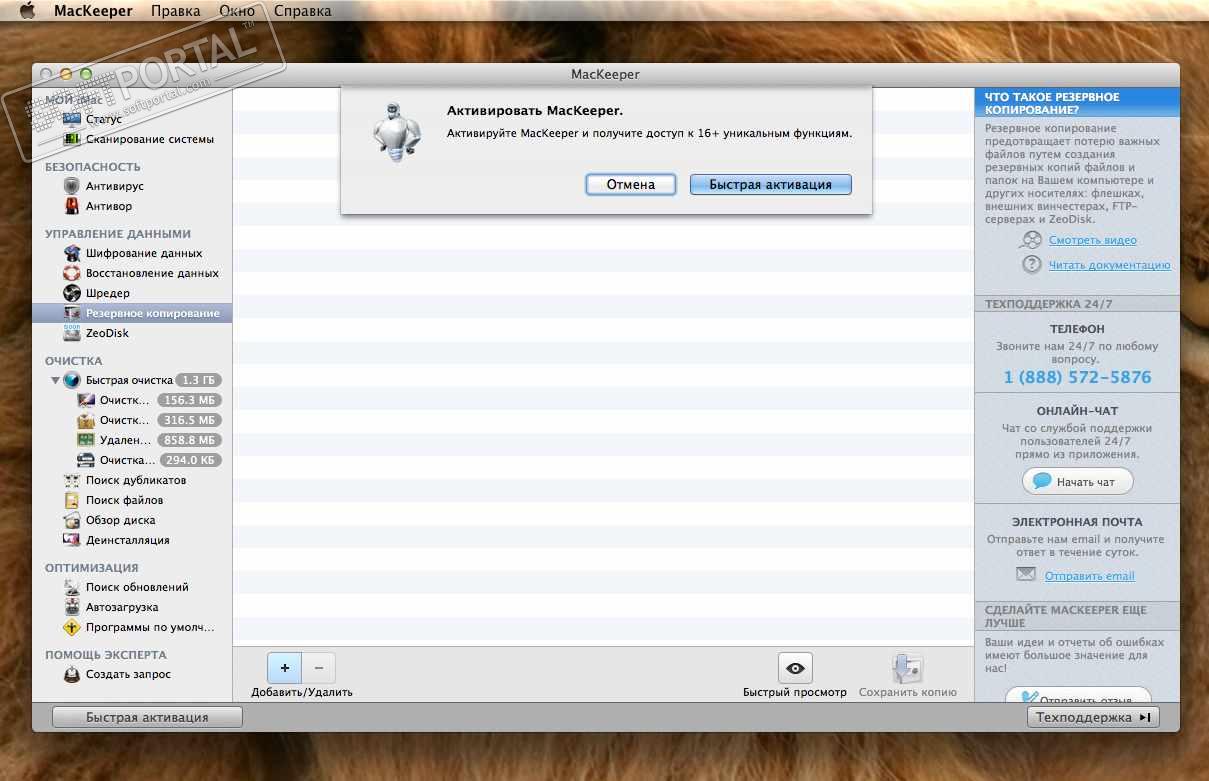1209x781 pixels.
Task: Open the Смотреть видео link
Action: point(1092,240)
